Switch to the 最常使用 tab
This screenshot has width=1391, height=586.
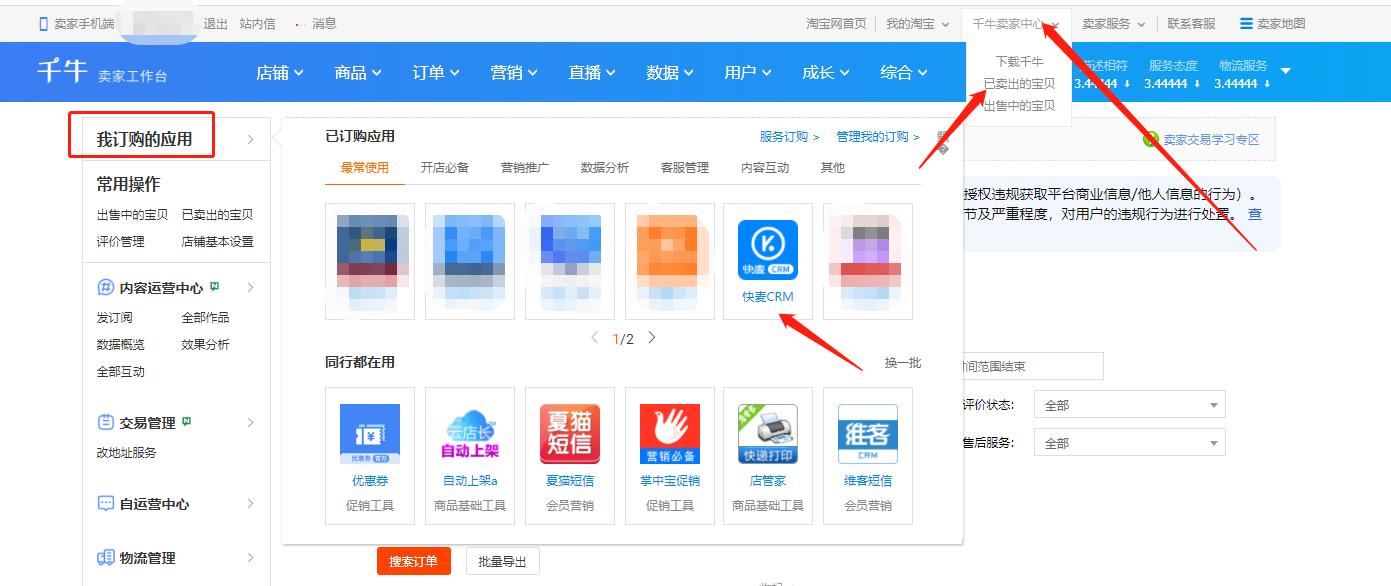click(365, 167)
